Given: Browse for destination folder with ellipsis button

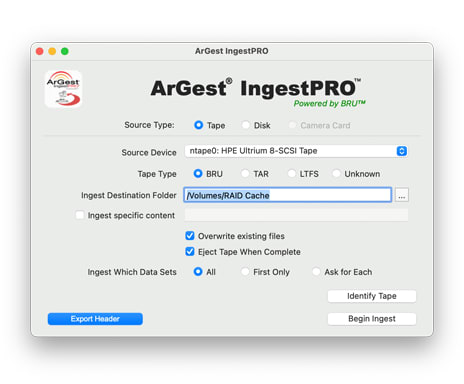Looking at the screenshot, I should [x=402, y=195].
